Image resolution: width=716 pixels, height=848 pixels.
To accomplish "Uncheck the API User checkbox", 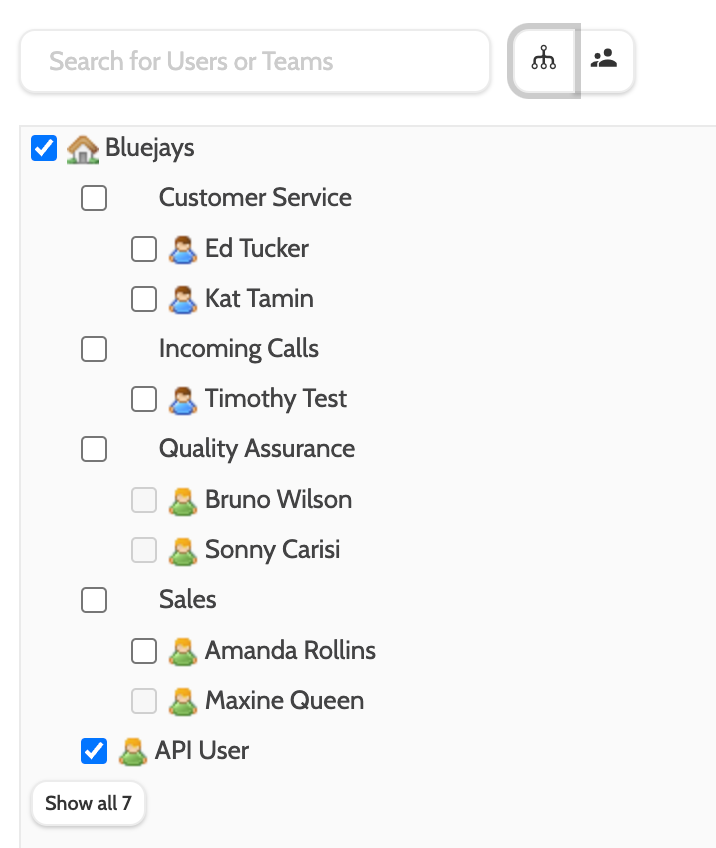I will 94,751.
